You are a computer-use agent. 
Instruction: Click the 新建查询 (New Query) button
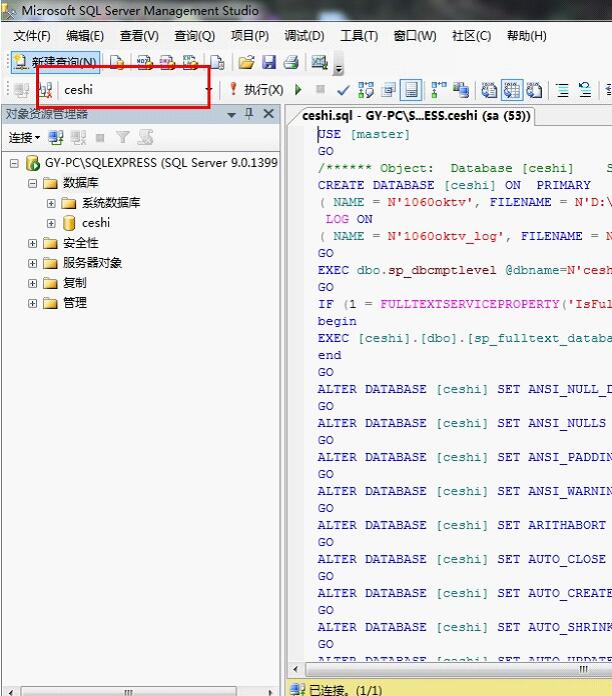[56, 62]
